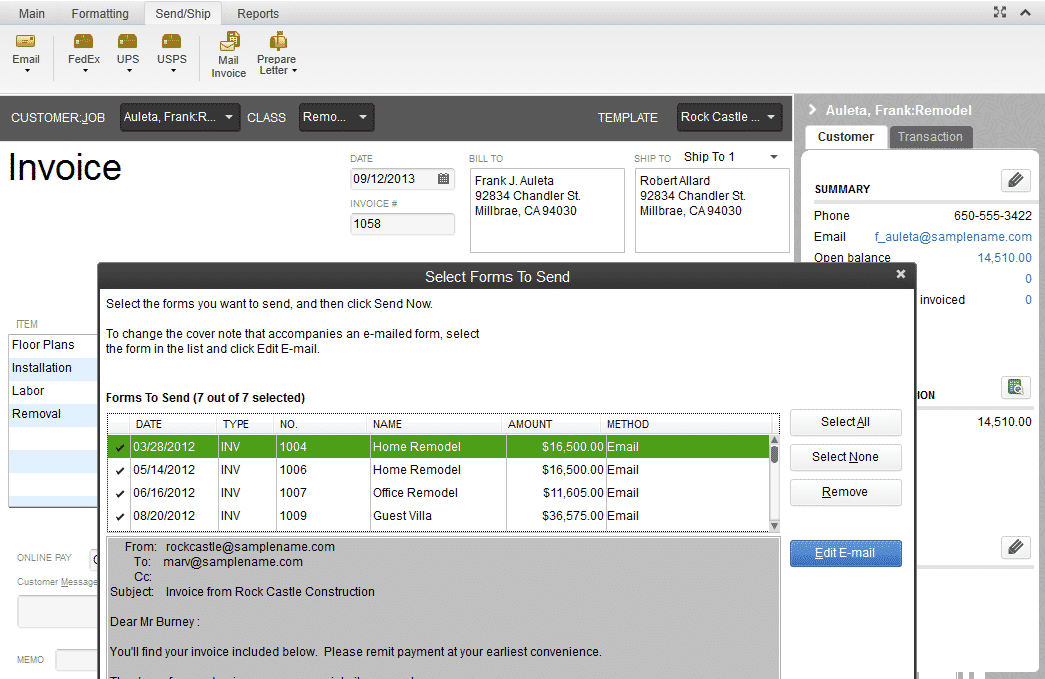
Task: Click the invoice date field
Action: pos(402,179)
